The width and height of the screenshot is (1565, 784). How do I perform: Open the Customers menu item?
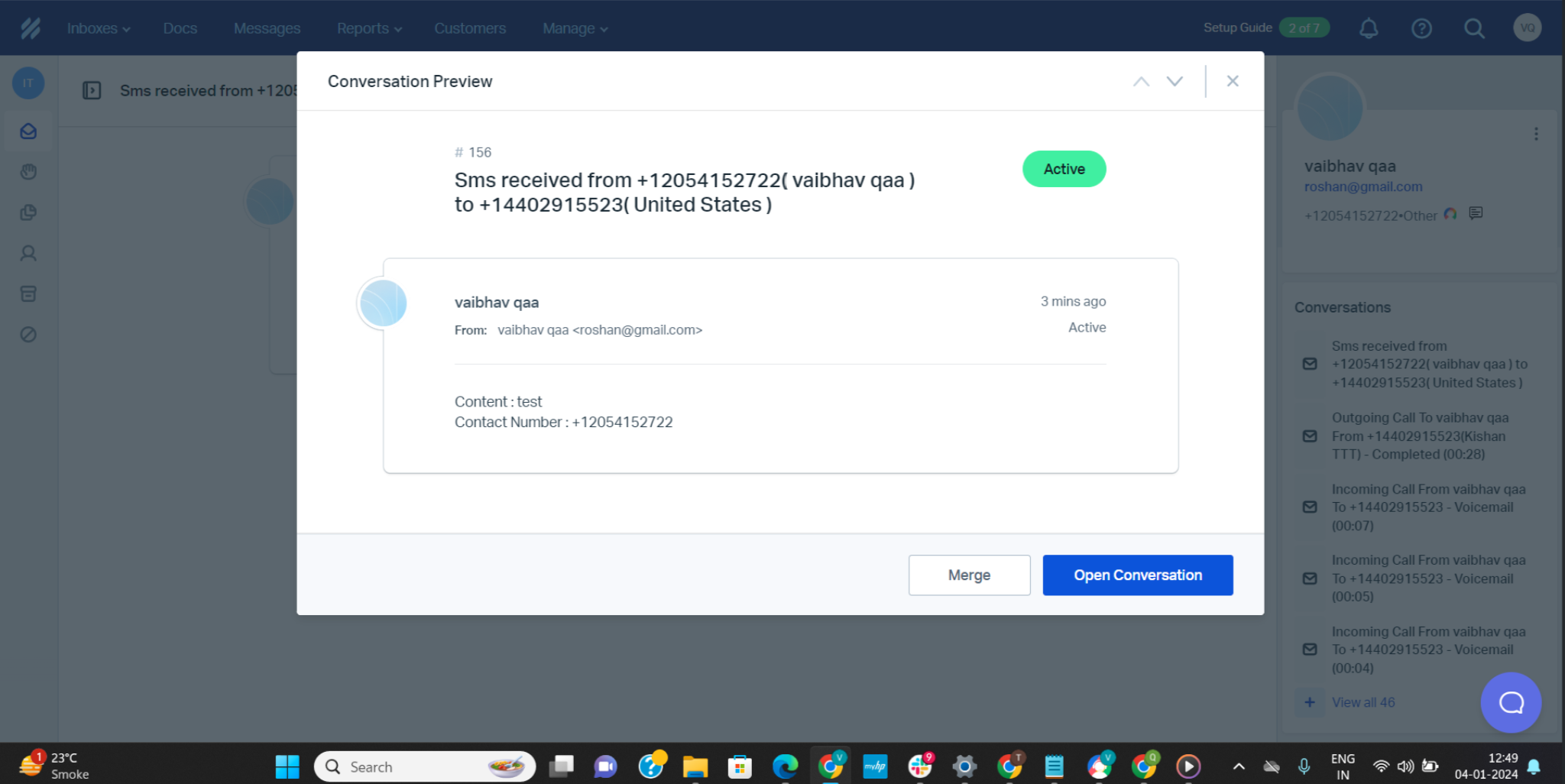coord(470,28)
